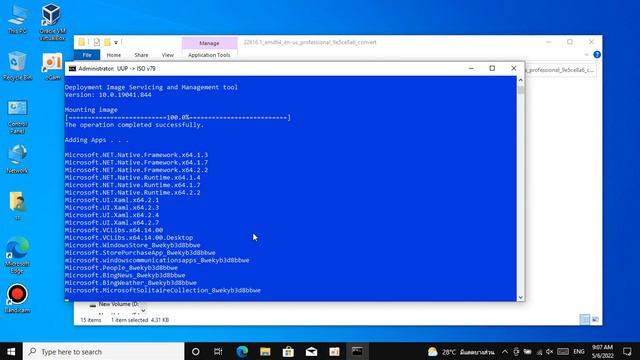
Task: Switch Explorer to large icons view
Action: [x=595, y=319]
